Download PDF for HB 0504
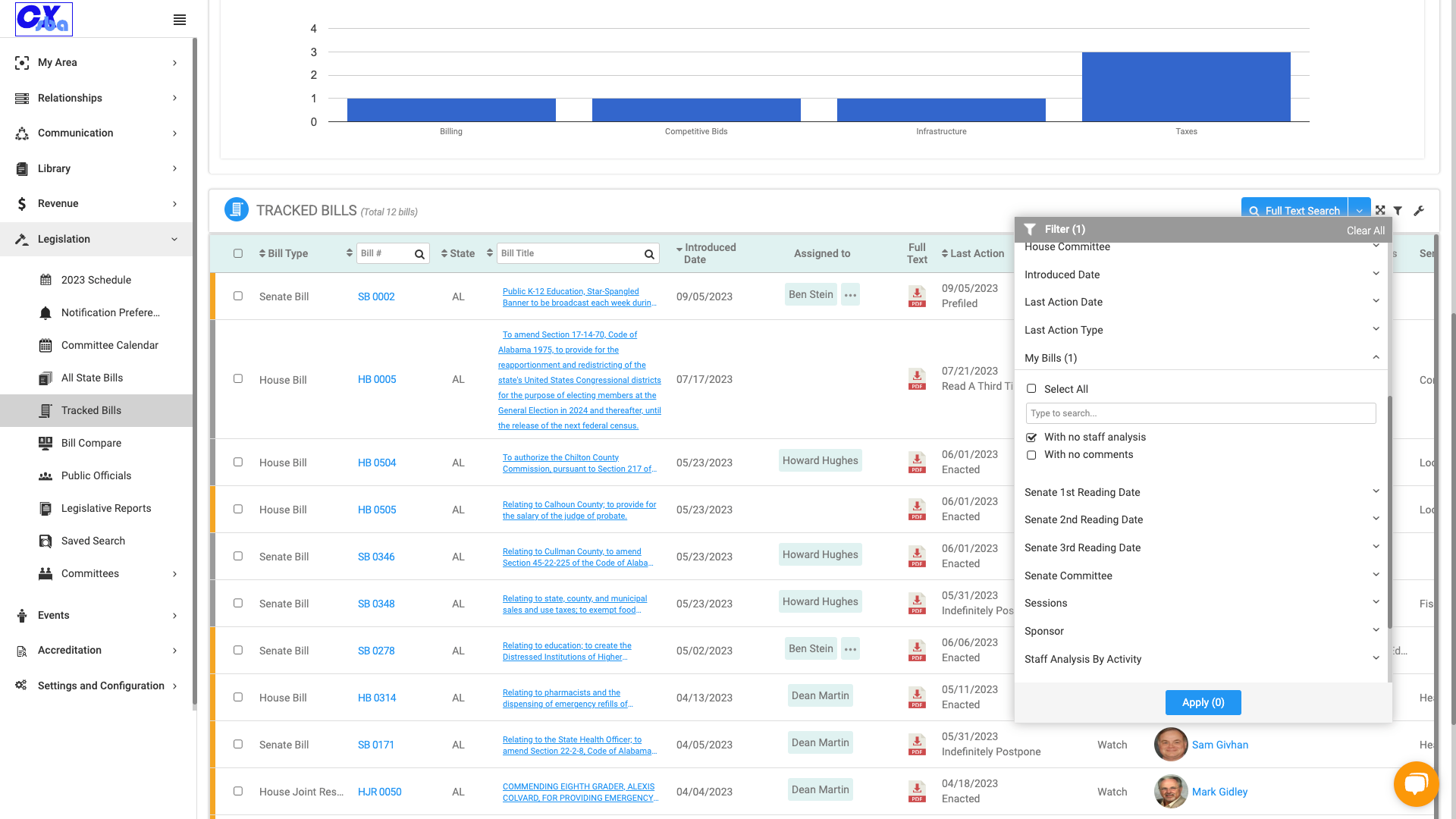The height and width of the screenshot is (819, 1456). 917,463
